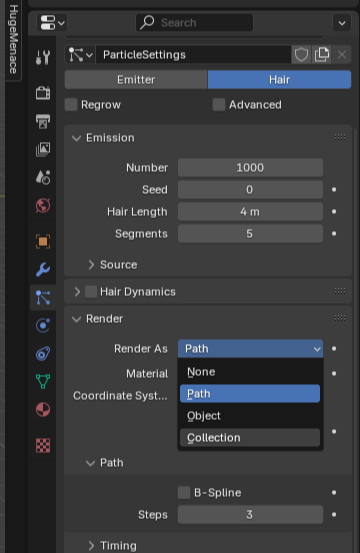
Task: Open the Modifiers wrench tab
Action: pyautogui.click(x=43, y=269)
